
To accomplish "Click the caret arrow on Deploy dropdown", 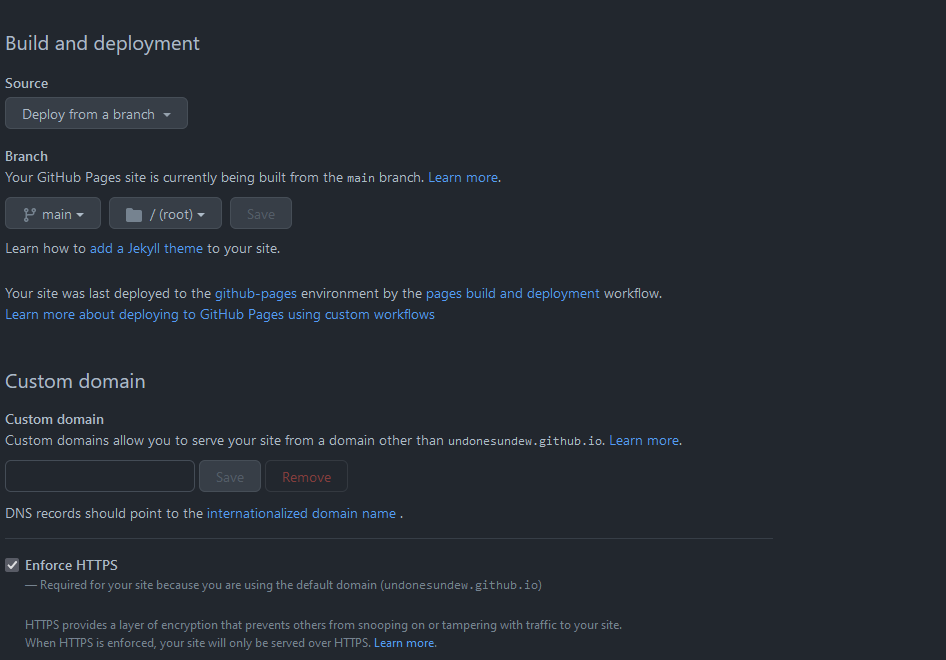I will point(167,115).
